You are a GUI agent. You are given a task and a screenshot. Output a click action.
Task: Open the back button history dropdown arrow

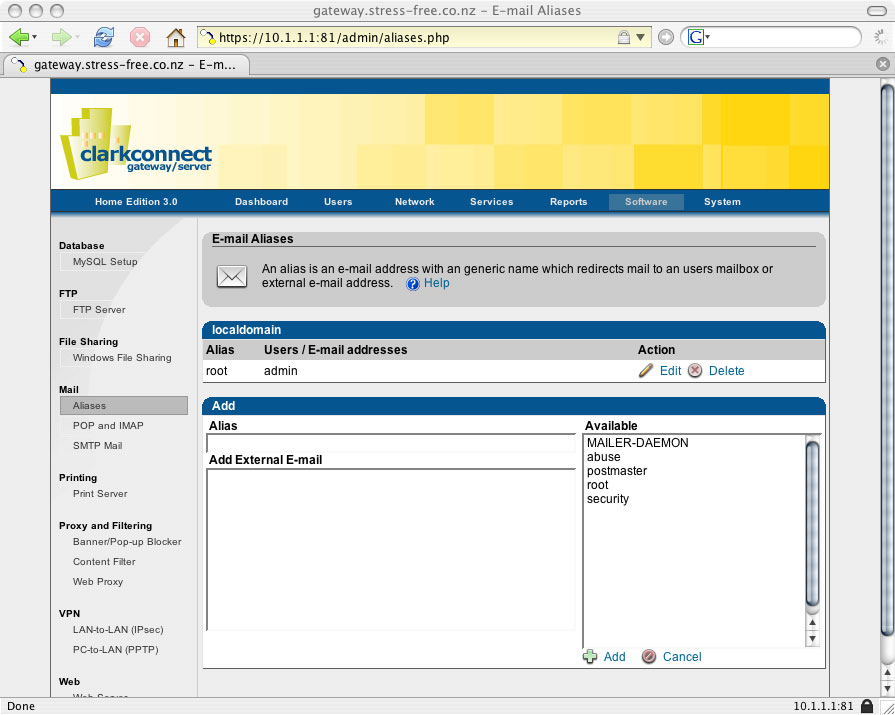[x=35, y=38]
